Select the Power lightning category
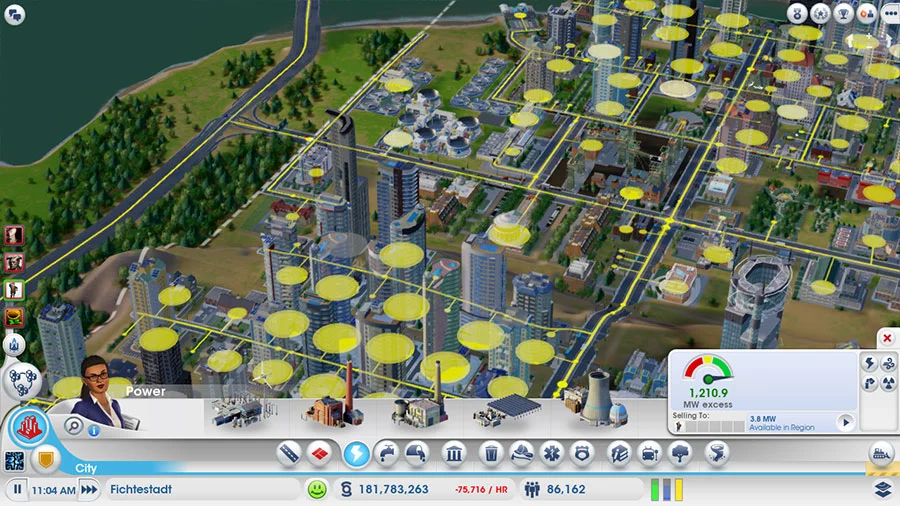The image size is (900, 506). click(356, 454)
